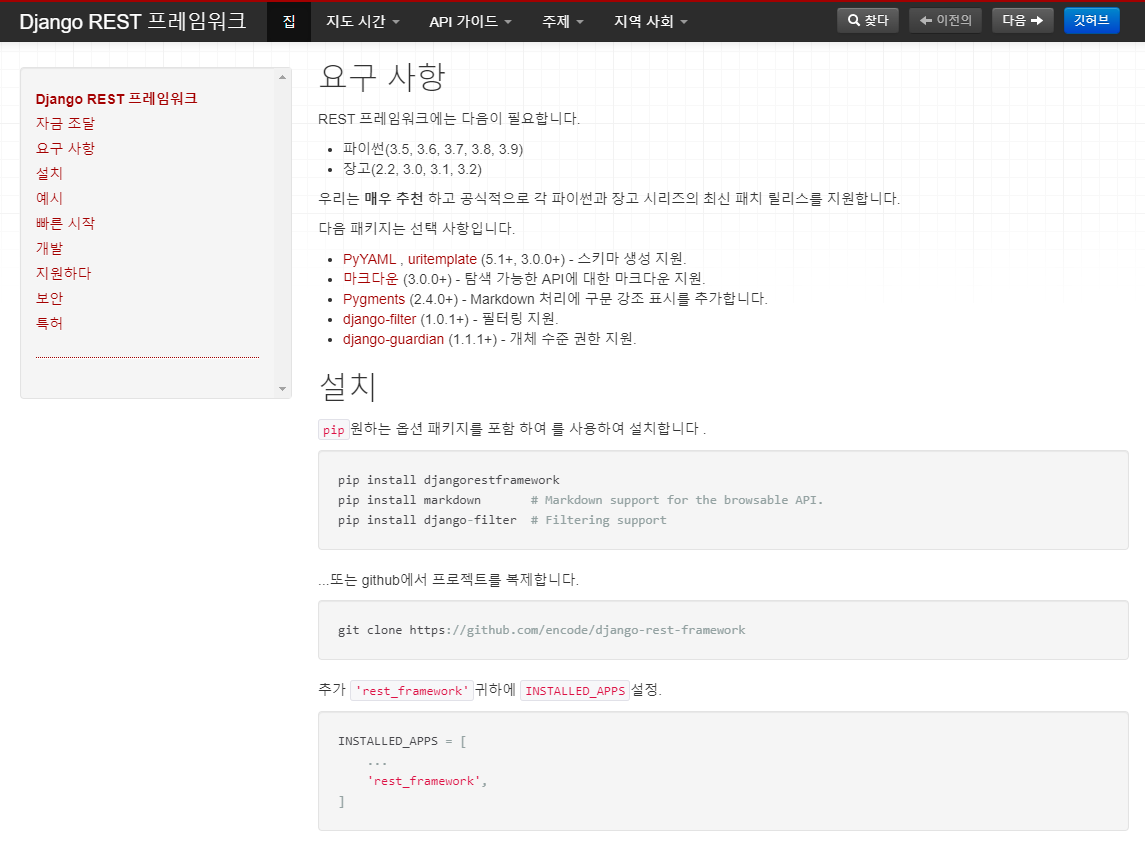Expand the API 가이드 dropdown
Image resolution: width=1145 pixels, height=848 pixels.
coord(470,22)
